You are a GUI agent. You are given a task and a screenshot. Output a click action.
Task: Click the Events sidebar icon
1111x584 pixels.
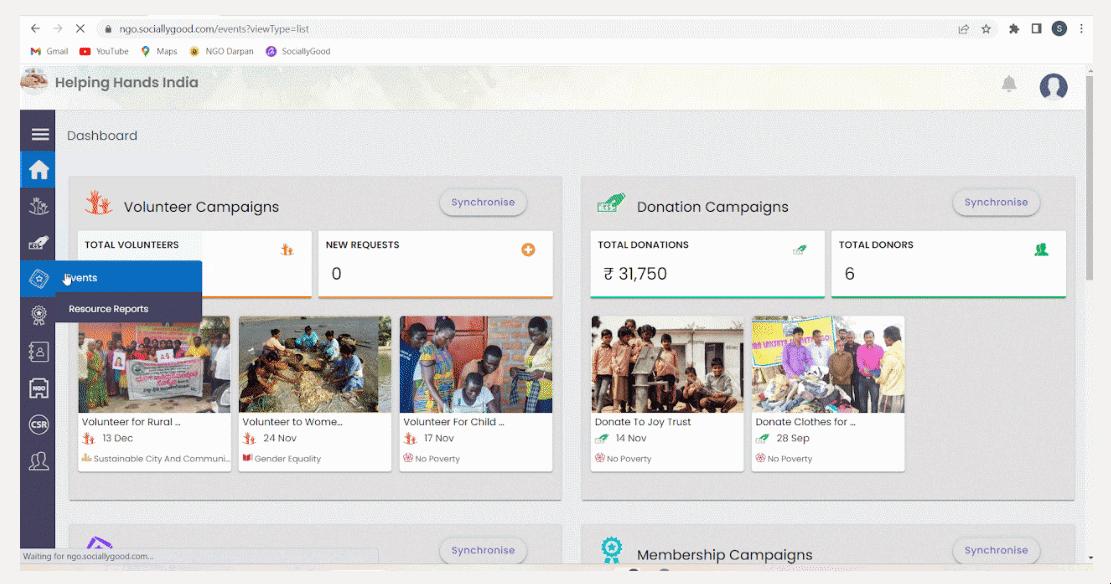click(x=38, y=279)
